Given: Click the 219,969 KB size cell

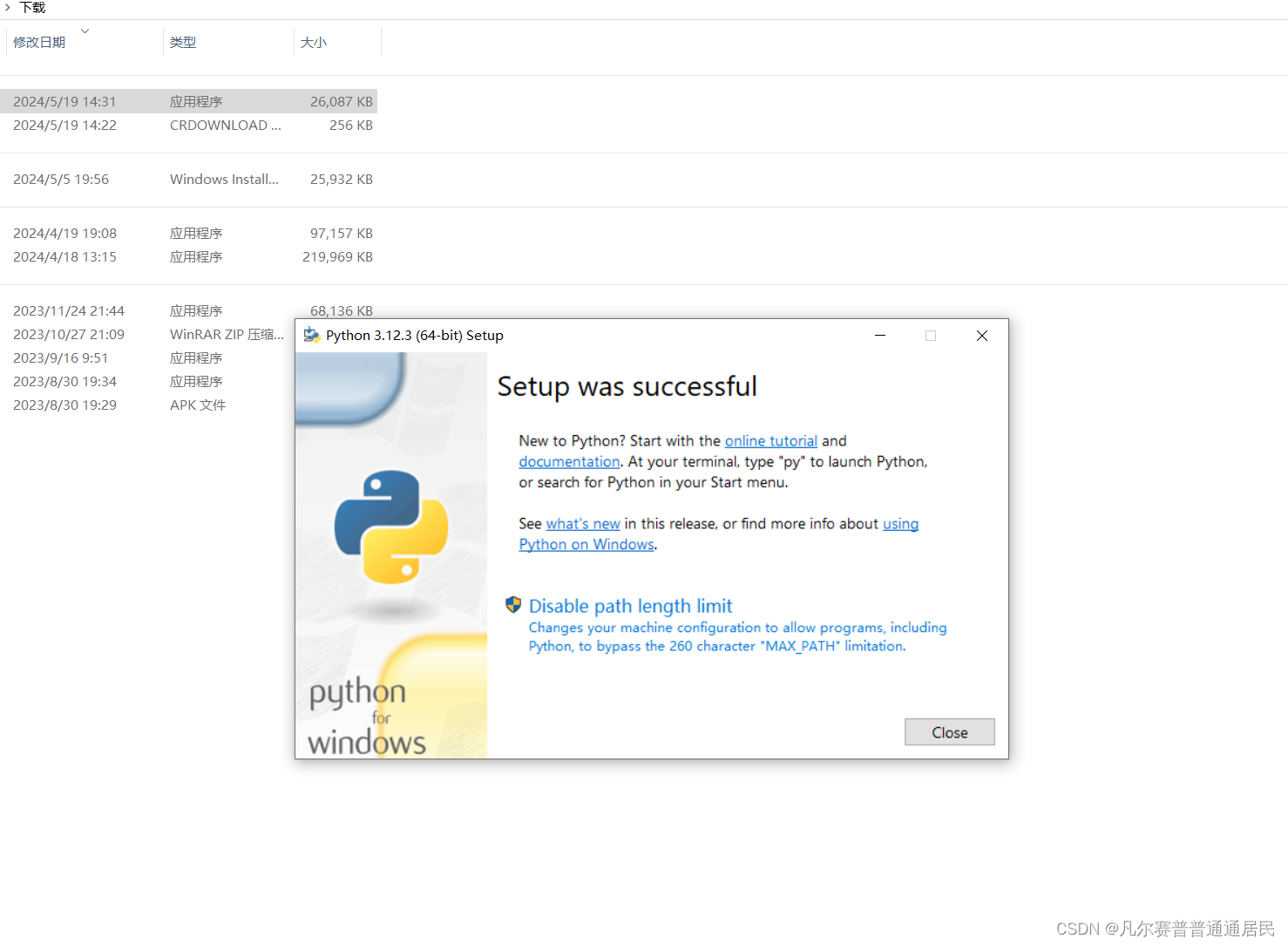Looking at the screenshot, I should 337,256.
